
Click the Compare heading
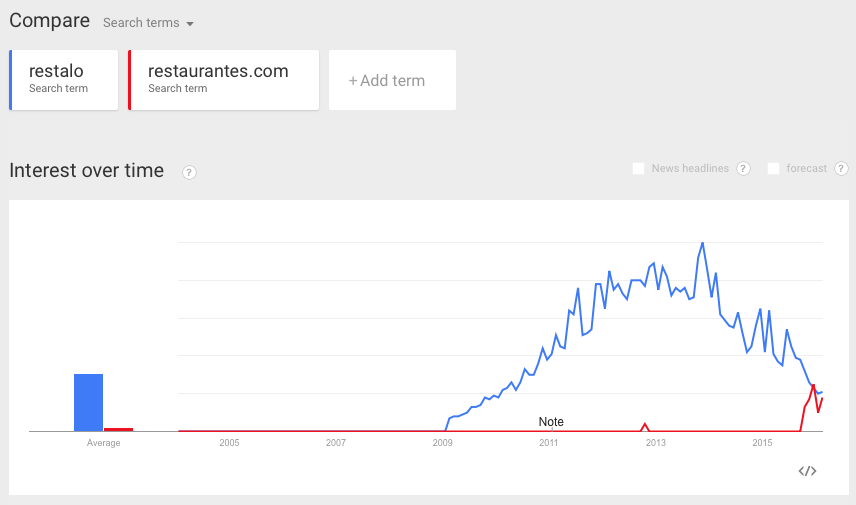(49, 21)
